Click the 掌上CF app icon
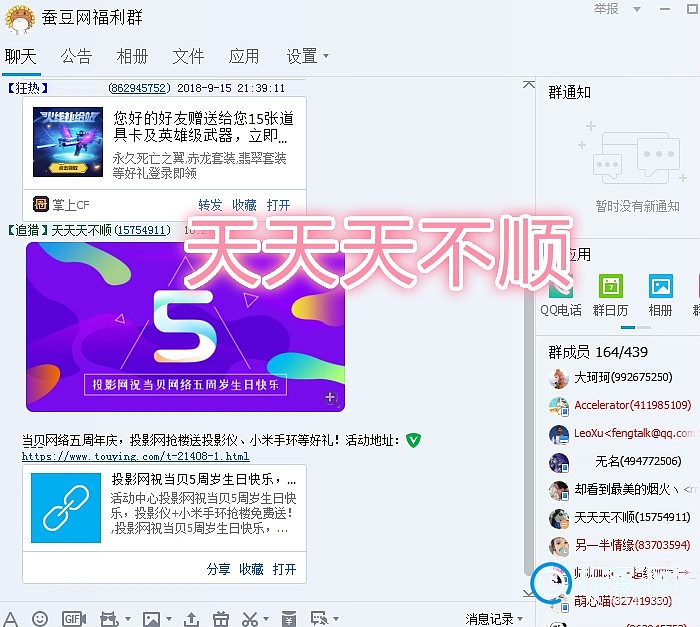Image resolution: width=700 pixels, height=627 pixels. pyautogui.click(x=41, y=204)
